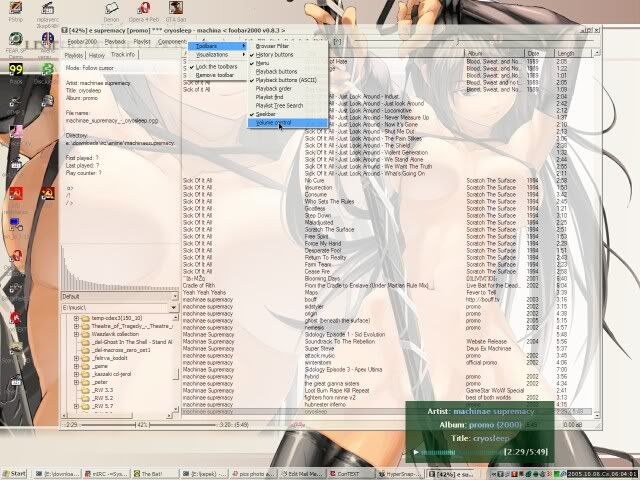
Task: Expand the _peter folder node
Action: pos(76,382)
